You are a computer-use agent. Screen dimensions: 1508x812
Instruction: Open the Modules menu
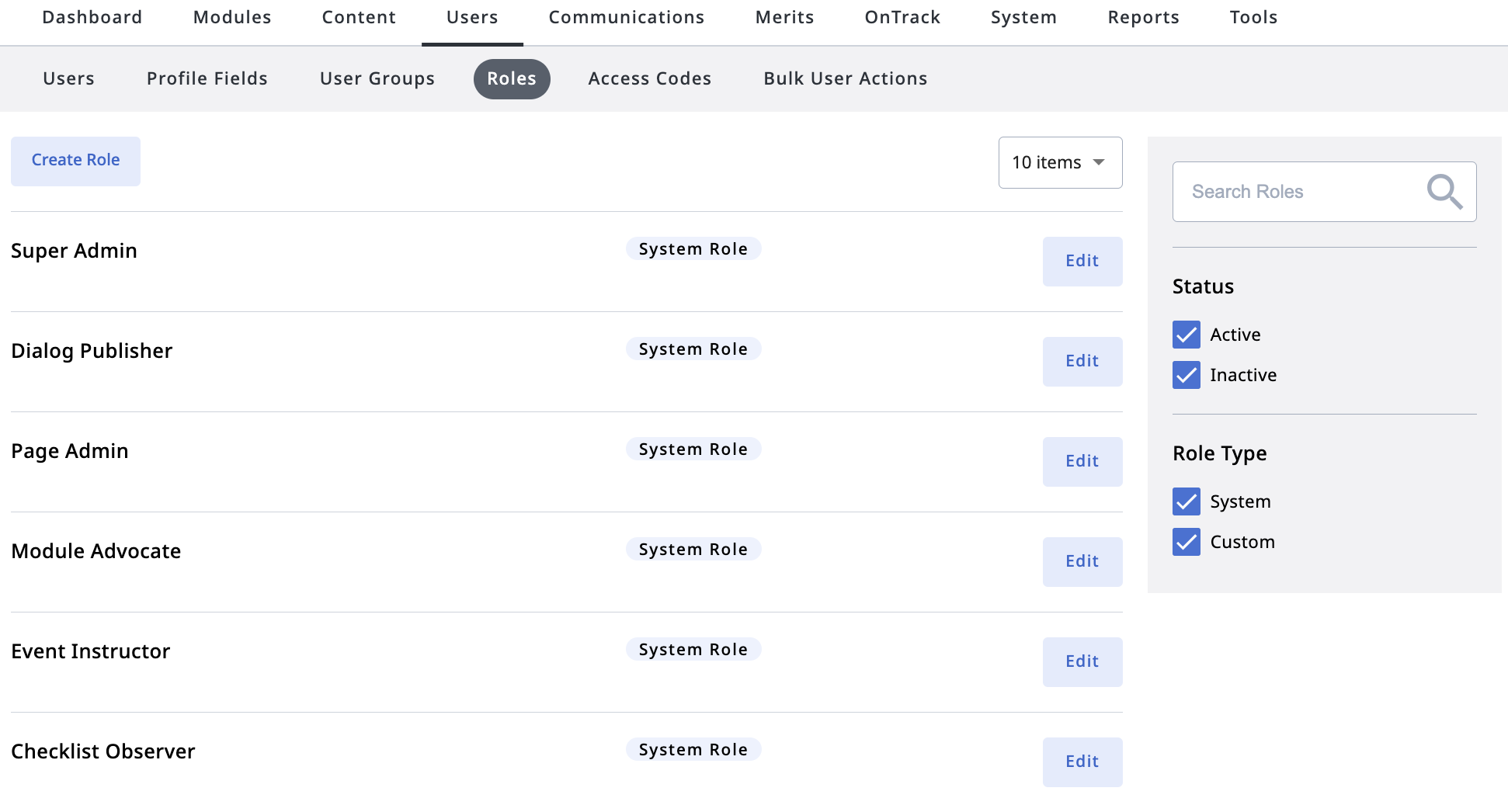point(232,17)
